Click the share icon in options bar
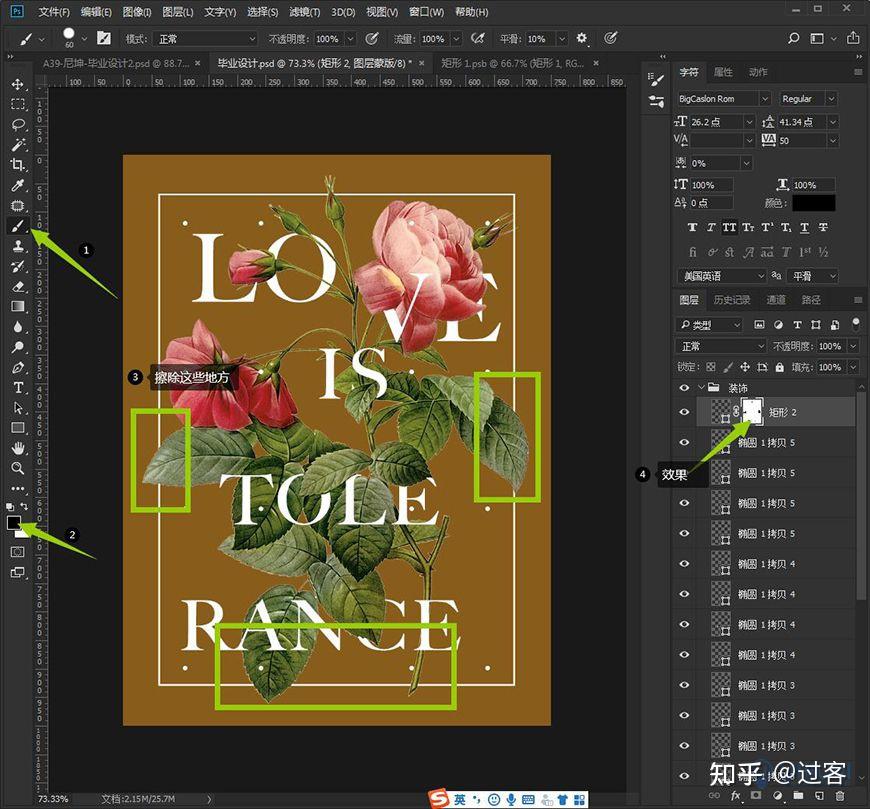Image resolution: width=870 pixels, height=809 pixels. [x=853, y=38]
